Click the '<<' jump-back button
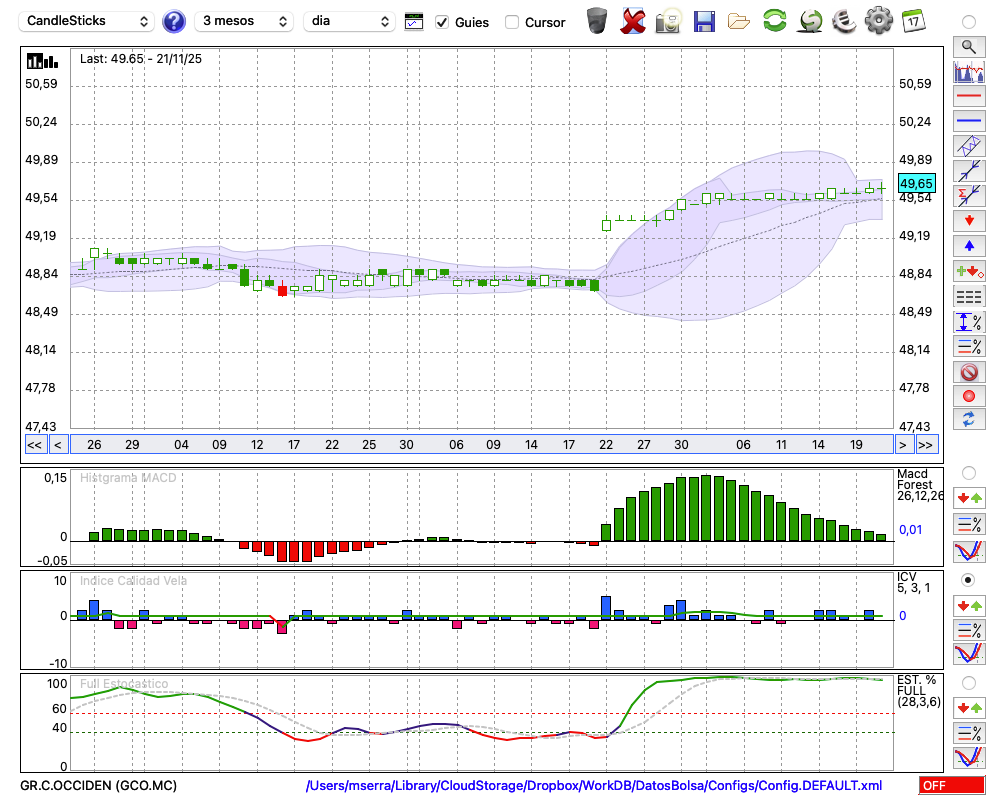The height and width of the screenshot is (800, 1000). click(34, 445)
